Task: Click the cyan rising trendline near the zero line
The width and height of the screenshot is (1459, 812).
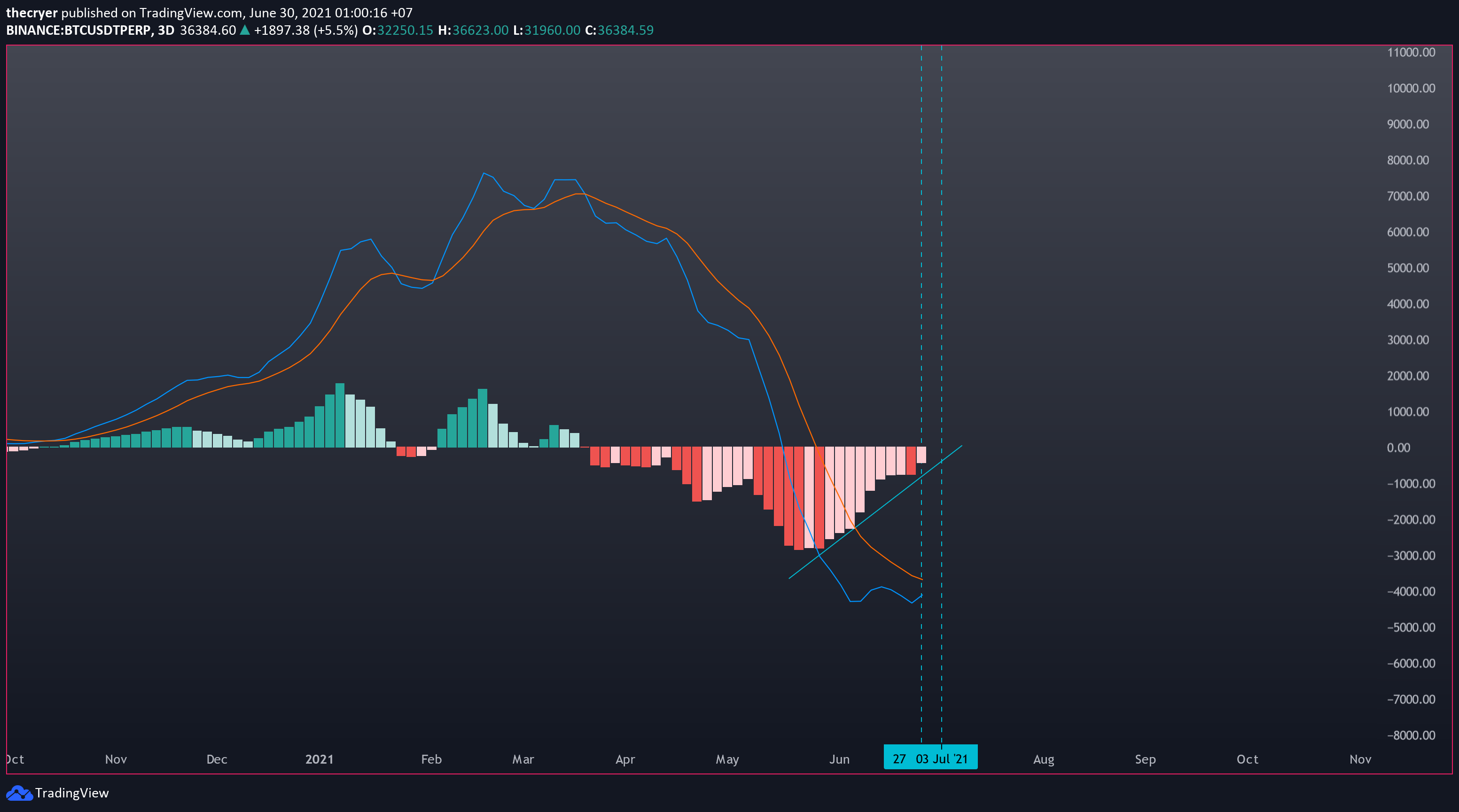Action: 875,512
